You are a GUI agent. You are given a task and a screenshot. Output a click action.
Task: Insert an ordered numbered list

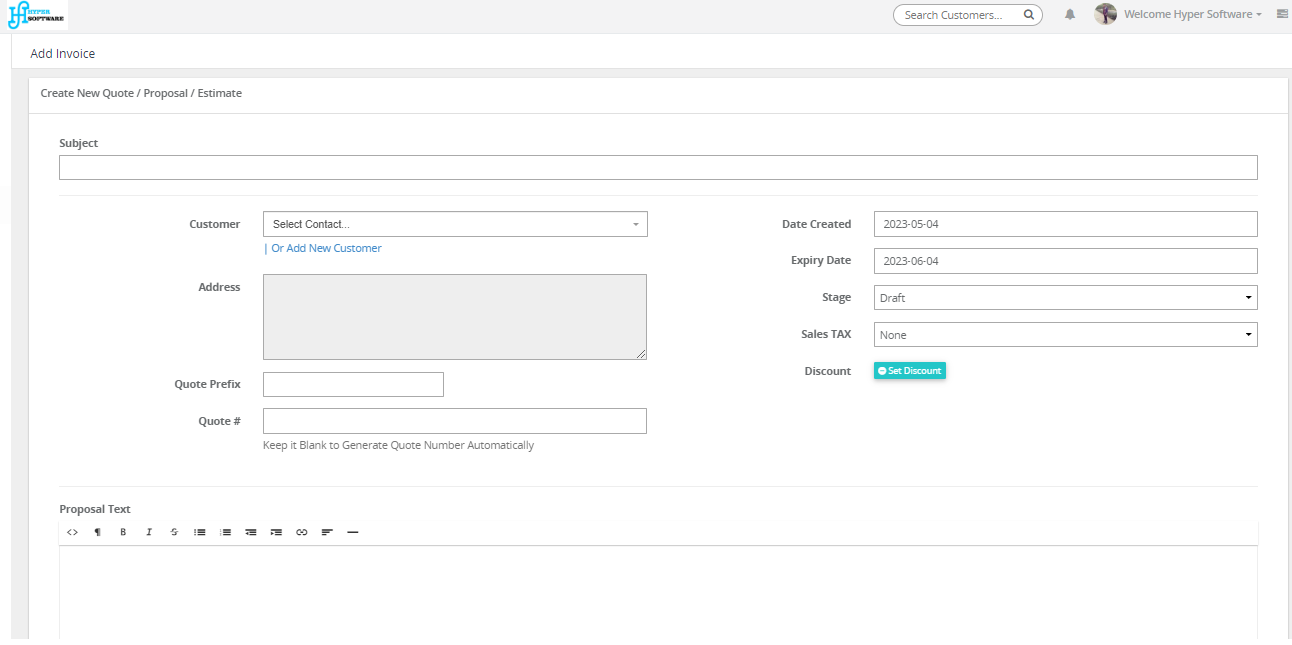[226, 532]
